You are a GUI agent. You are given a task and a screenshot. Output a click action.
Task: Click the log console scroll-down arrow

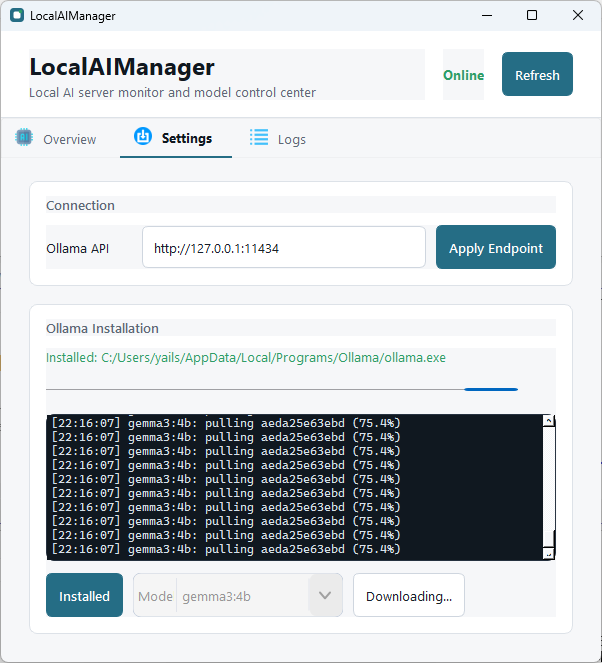pyautogui.click(x=549, y=553)
